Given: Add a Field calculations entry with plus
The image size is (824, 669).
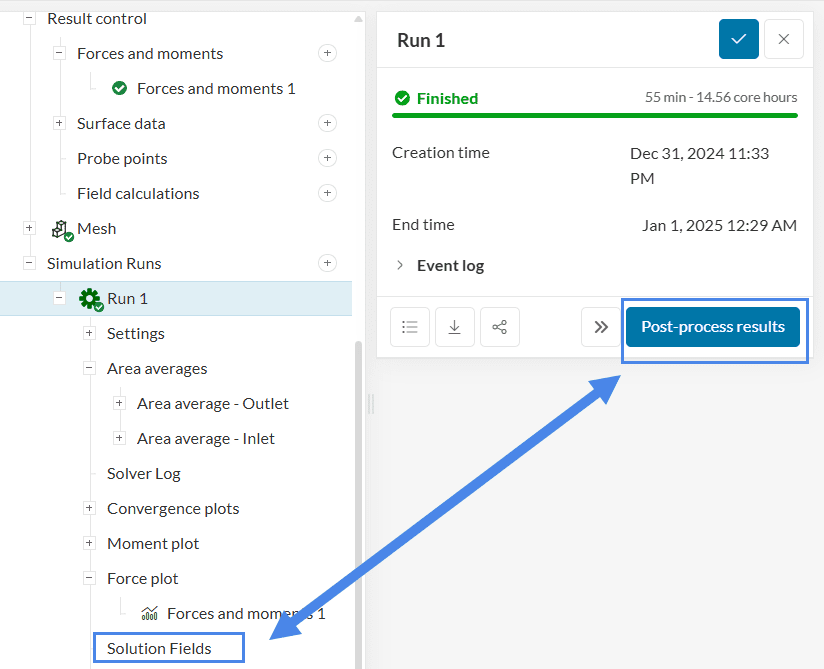Looking at the screenshot, I should click(x=327, y=193).
